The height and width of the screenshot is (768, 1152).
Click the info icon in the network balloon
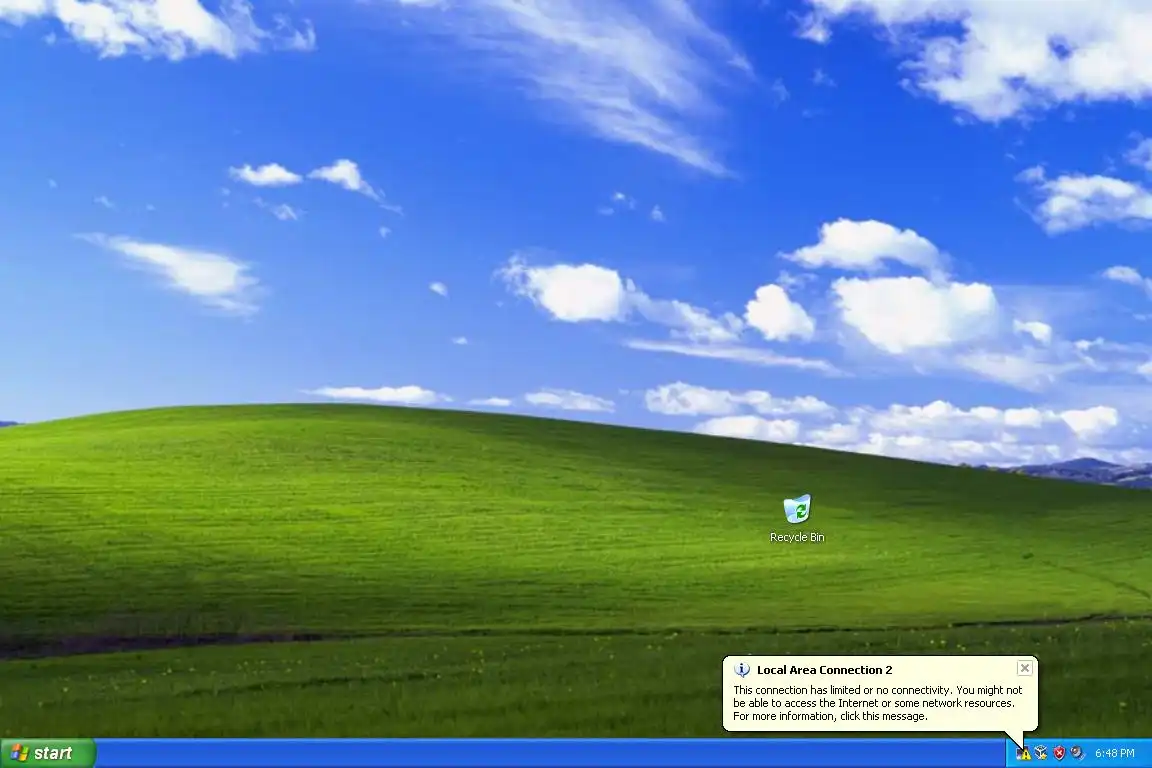pyautogui.click(x=742, y=670)
